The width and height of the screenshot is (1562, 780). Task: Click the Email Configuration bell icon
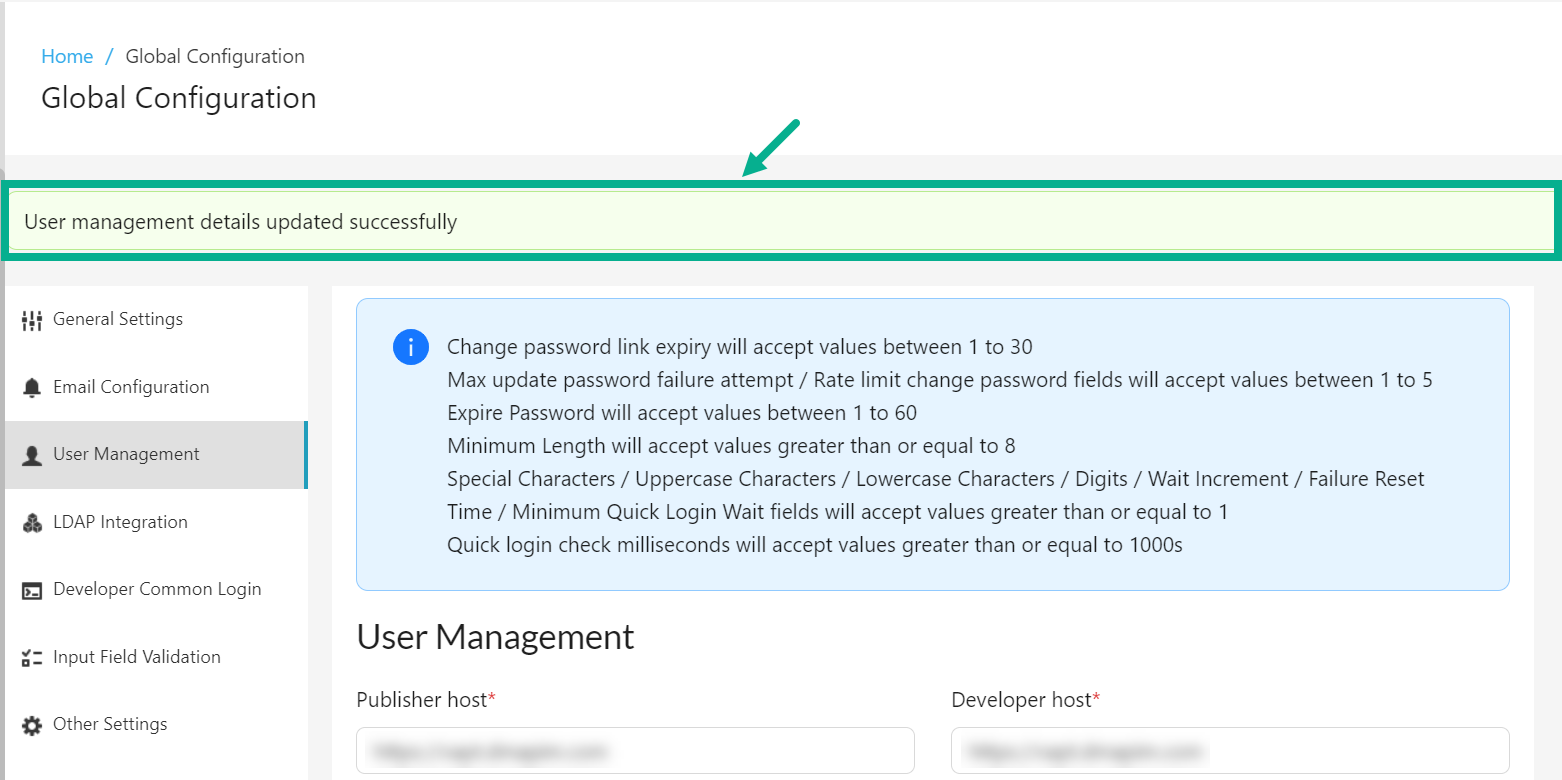[x=31, y=387]
